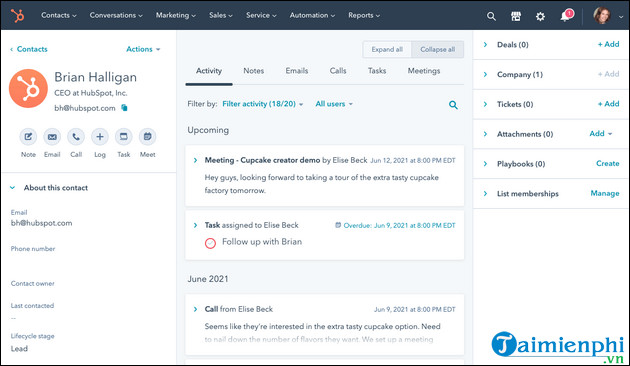Open the Sales navigation menu
The width and height of the screenshot is (630, 366).
tap(221, 15)
